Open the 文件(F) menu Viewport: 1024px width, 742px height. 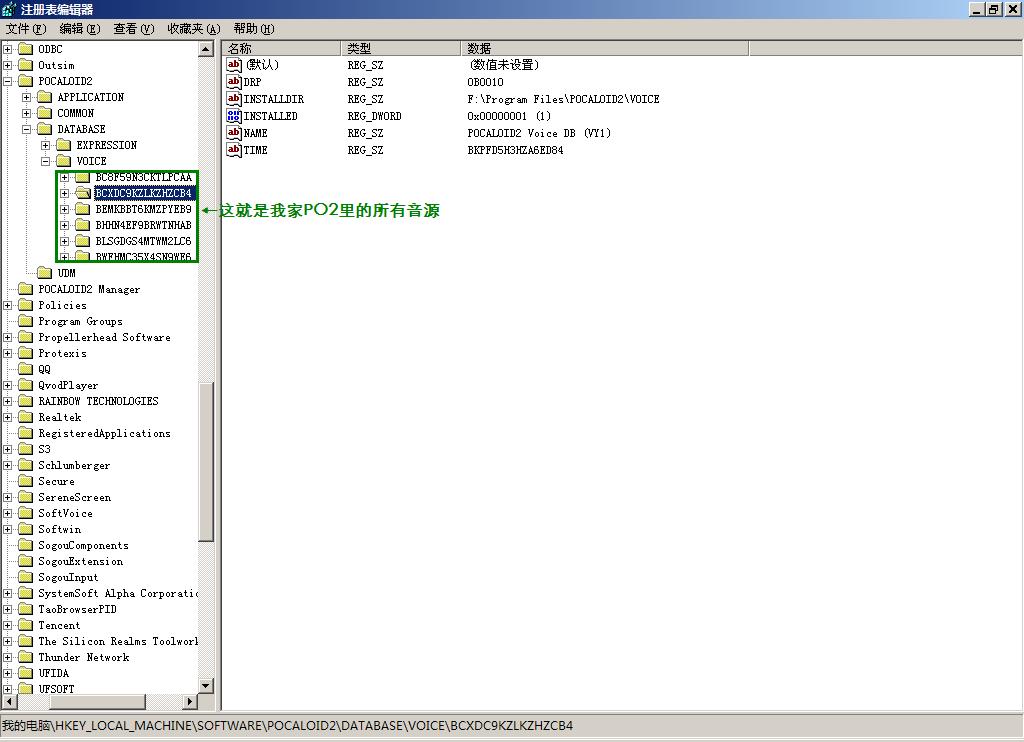click(26, 29)
